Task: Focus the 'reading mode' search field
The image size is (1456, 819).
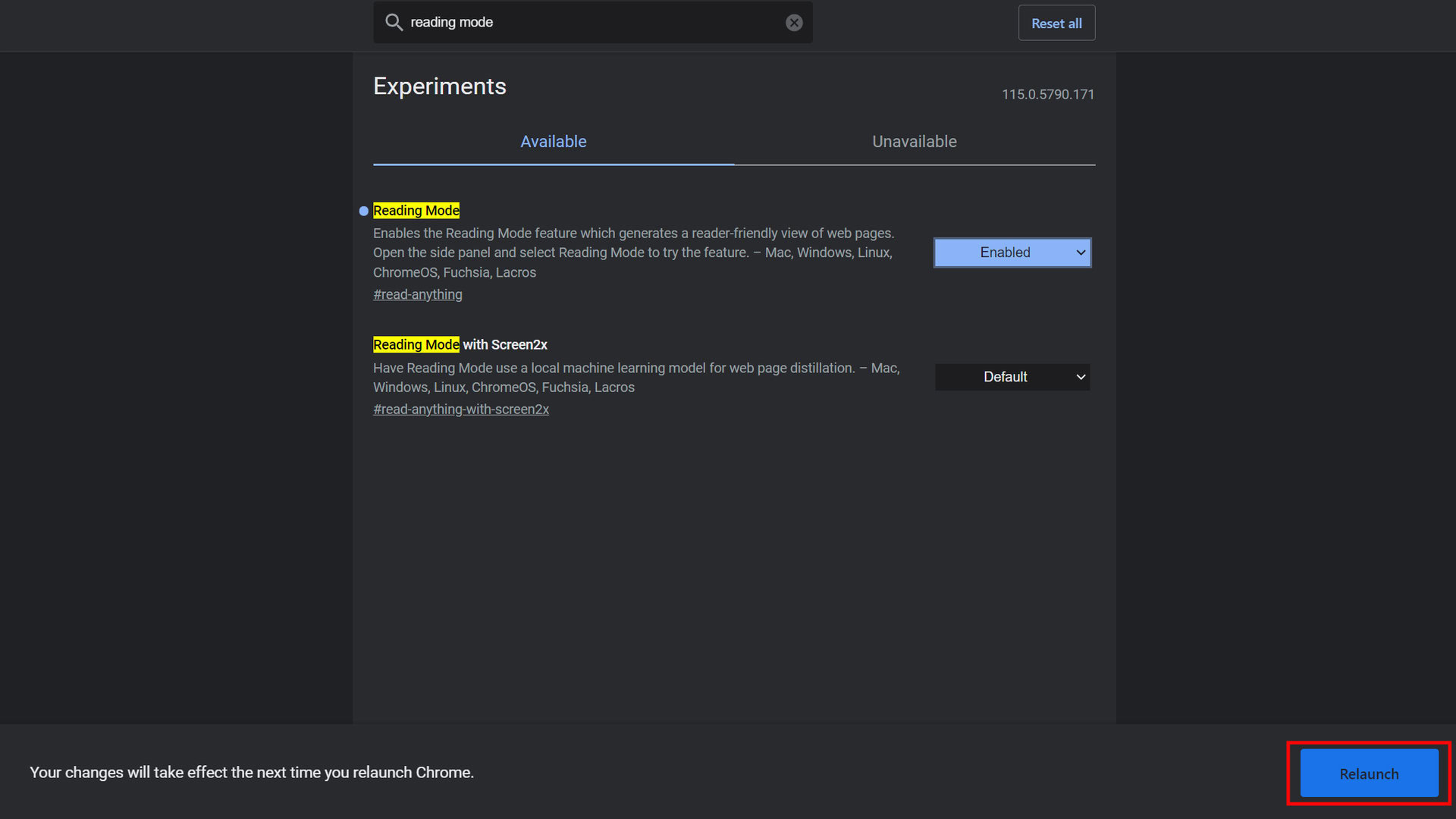Action: pyautogui.click(x=591, y=23)
